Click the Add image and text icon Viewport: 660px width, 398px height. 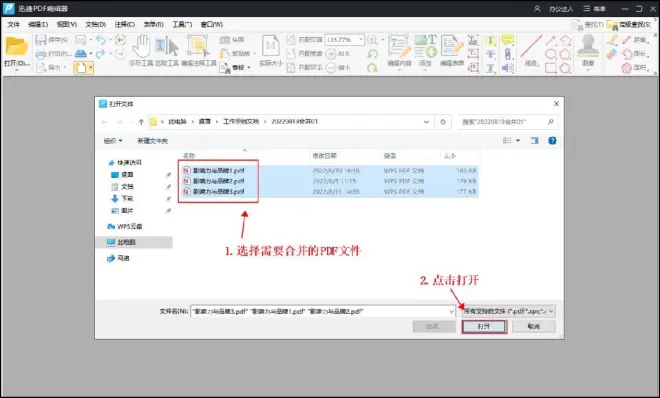click(x=425, y=46)
